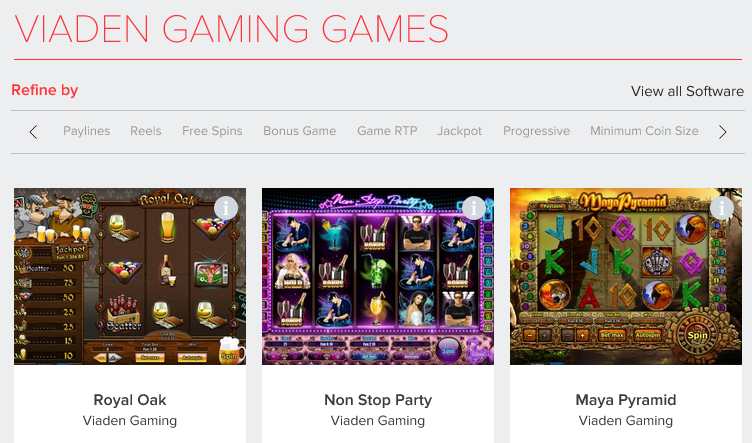Screen dimensions: 752x443
Task: Open the Royal Oak game title link
Action: [130, 399]
